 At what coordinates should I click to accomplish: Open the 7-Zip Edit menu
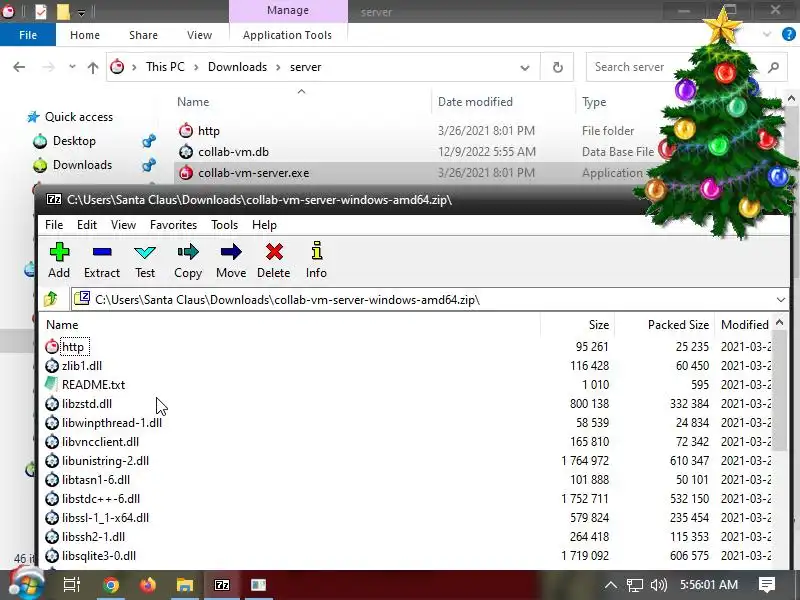(87, 225)
